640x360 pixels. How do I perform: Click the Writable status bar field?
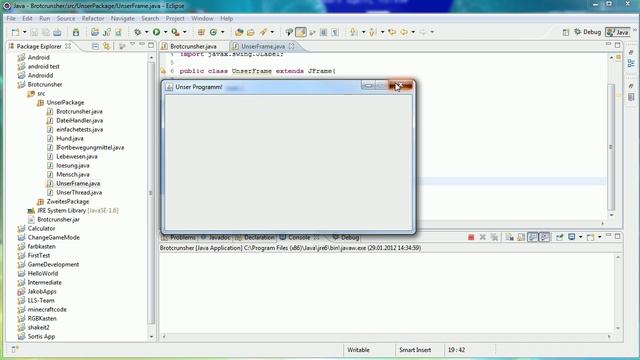click(358, 350)
